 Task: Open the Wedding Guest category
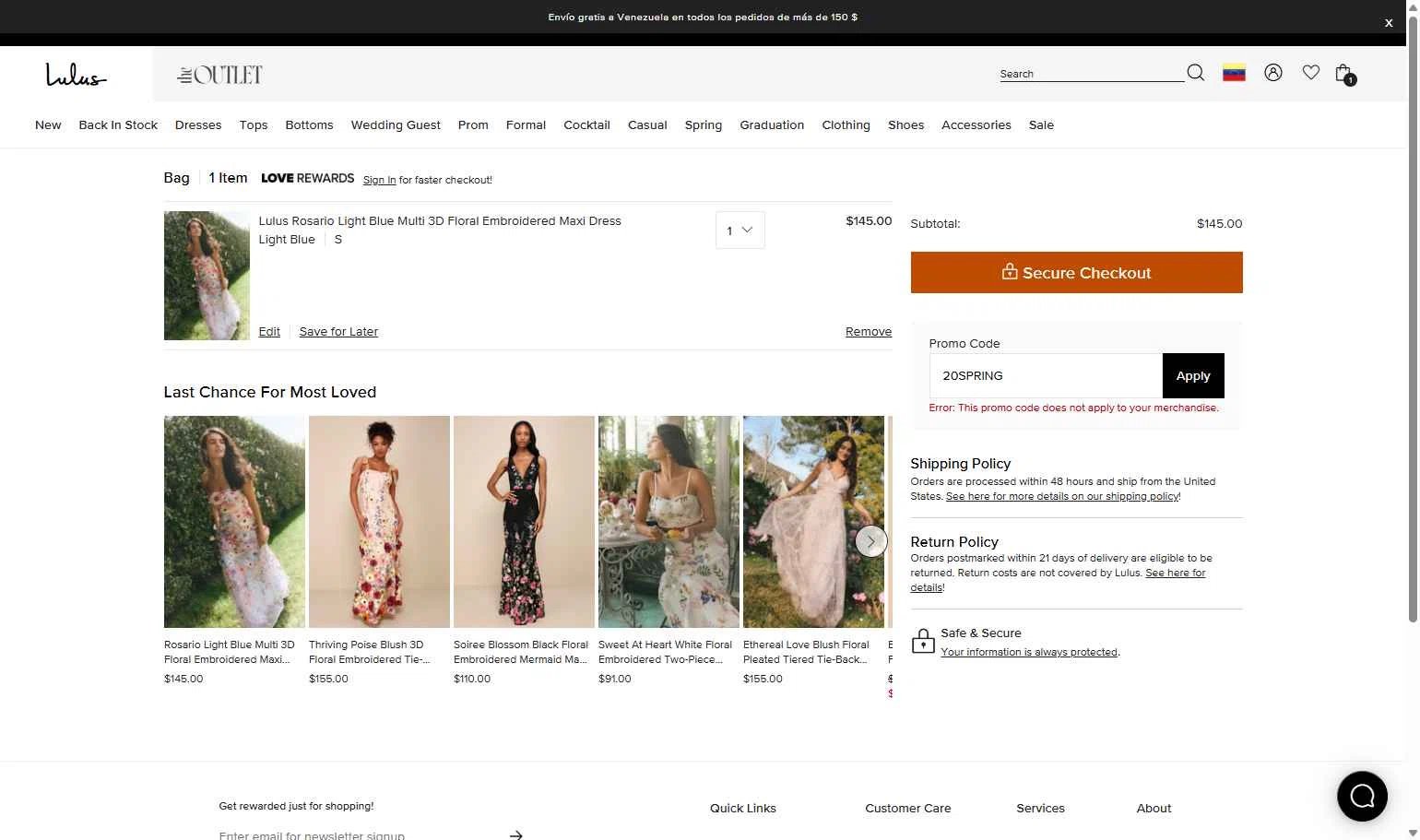(x=396, y=125)
